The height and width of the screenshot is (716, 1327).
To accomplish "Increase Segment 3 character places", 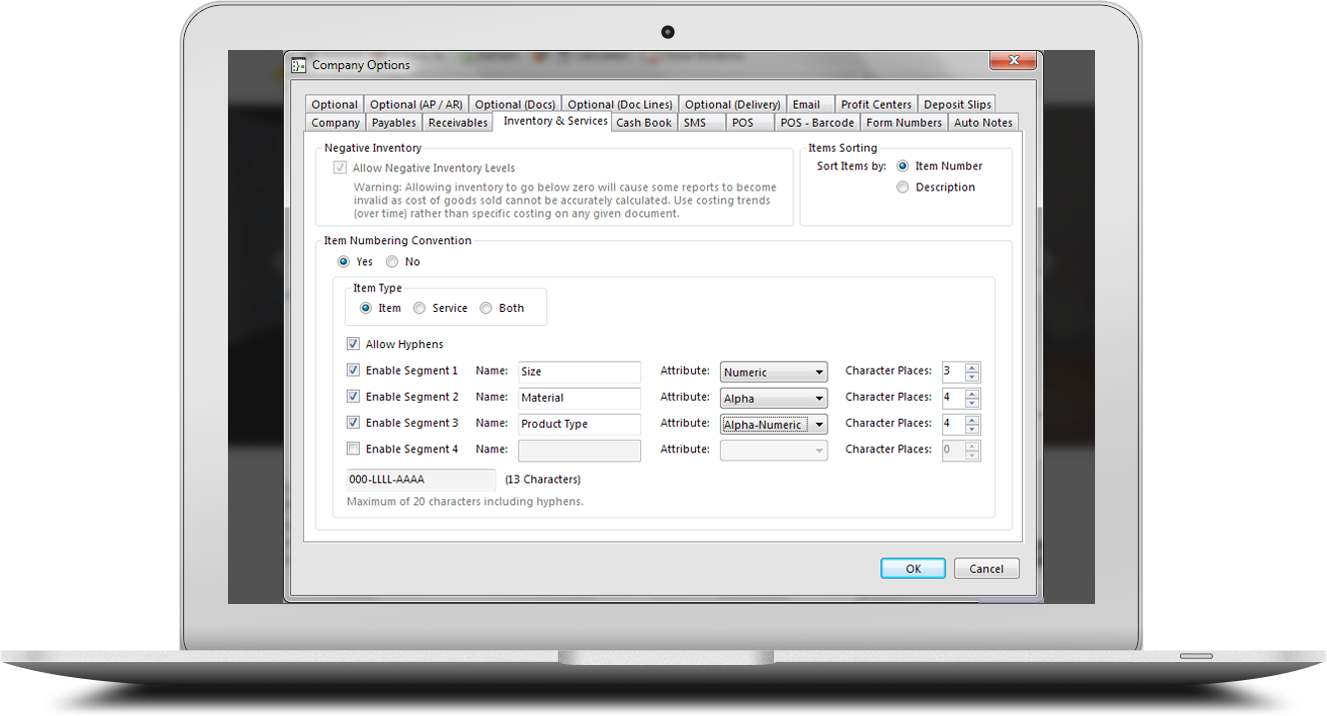I will click(973, 419).
